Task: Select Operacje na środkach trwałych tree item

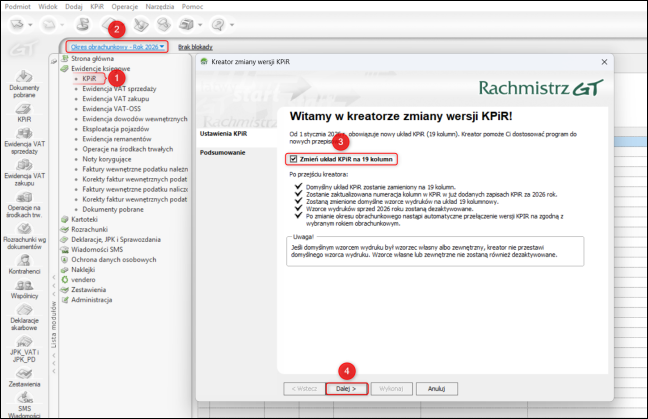Action: (x=128, y=149)
